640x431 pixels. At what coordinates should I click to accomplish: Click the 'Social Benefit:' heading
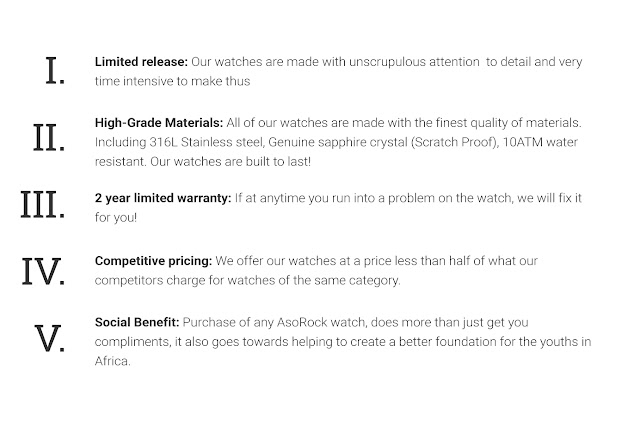137,322
